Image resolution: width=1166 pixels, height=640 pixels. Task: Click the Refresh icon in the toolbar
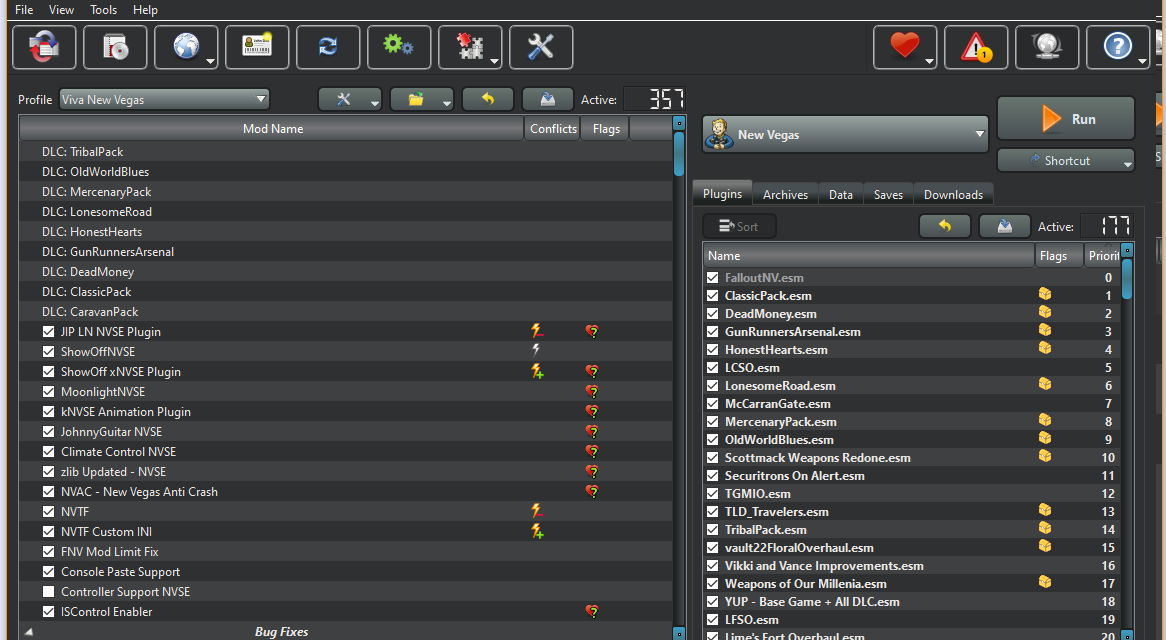point(328,47)
